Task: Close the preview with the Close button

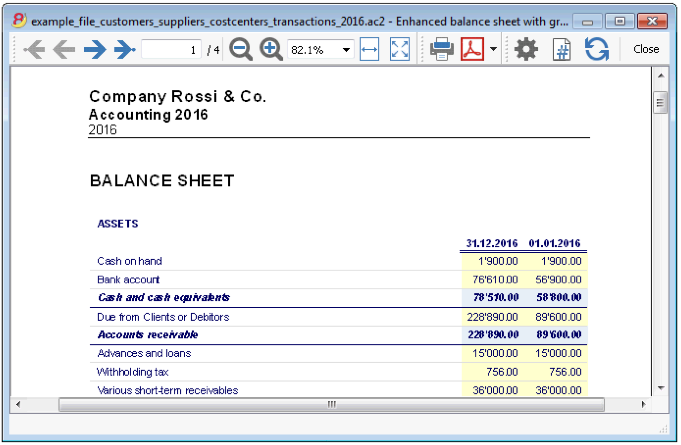Action: 646,49
